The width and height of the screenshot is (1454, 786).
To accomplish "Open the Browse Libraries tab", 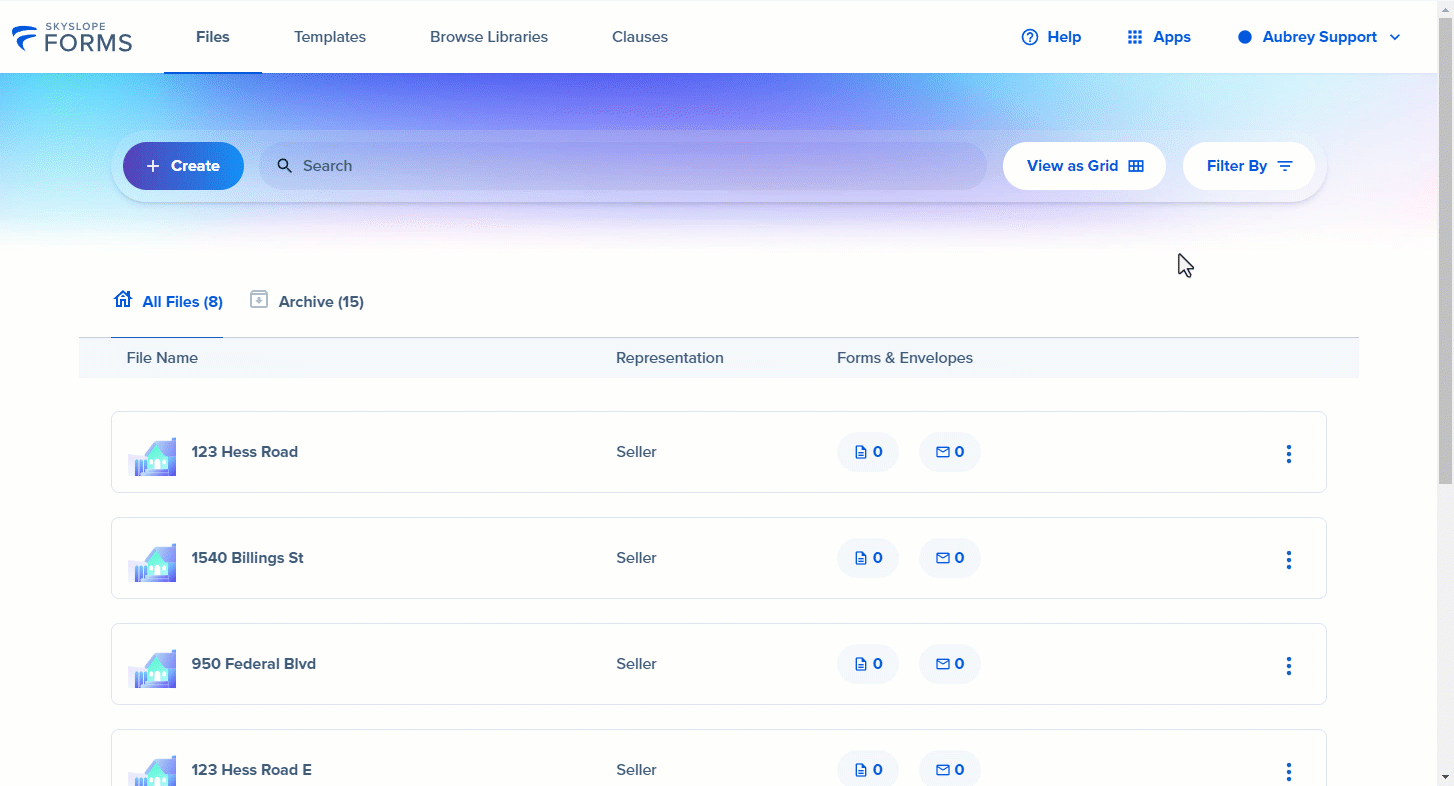I will (489, 37).
